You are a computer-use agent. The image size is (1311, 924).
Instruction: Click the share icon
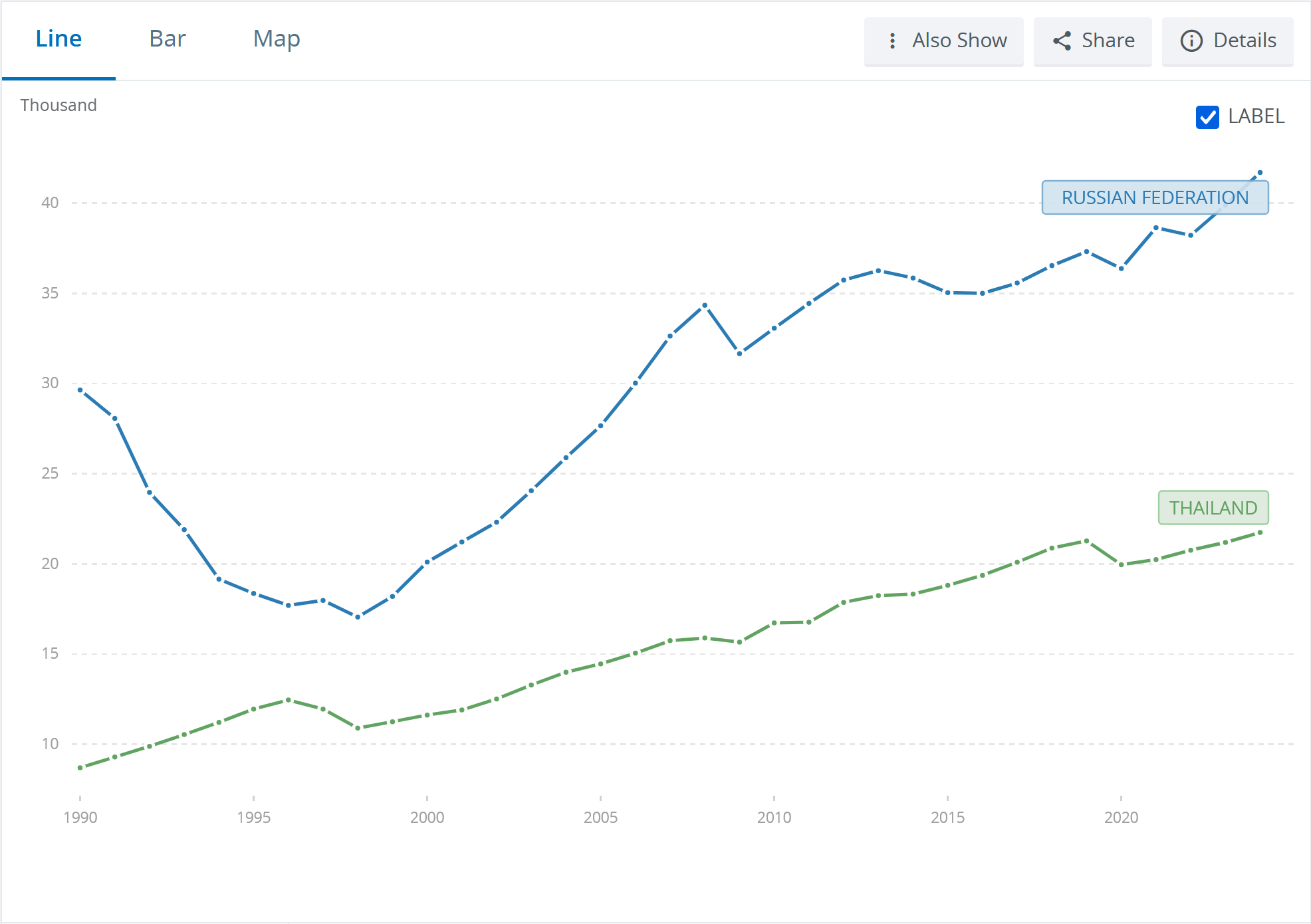pos(1062,41)
